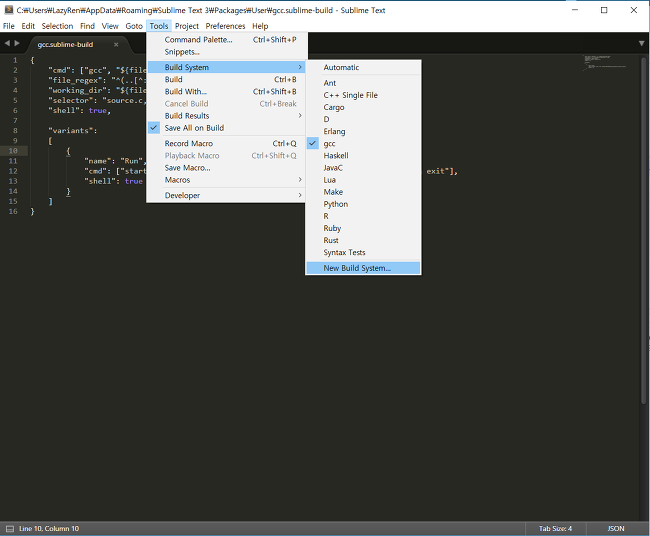Select JavaC build system
The image size is (650, 536).
tap(363, 167)
